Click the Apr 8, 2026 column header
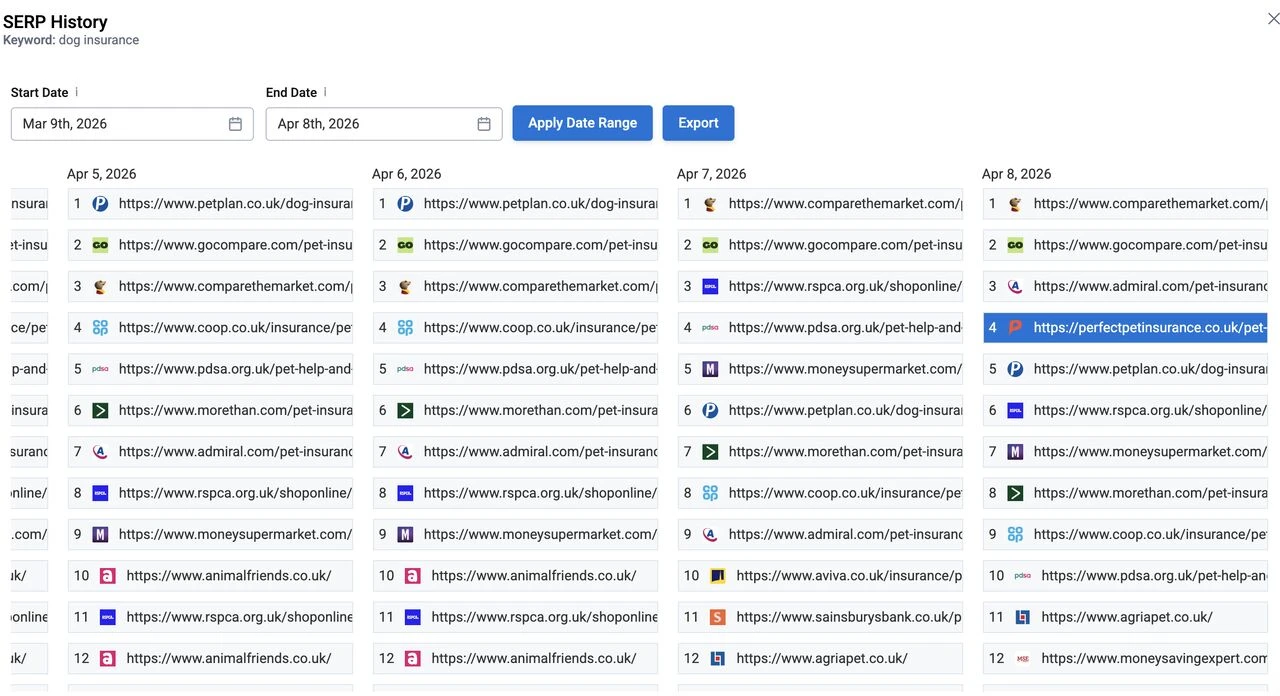 coord(1017,174)
